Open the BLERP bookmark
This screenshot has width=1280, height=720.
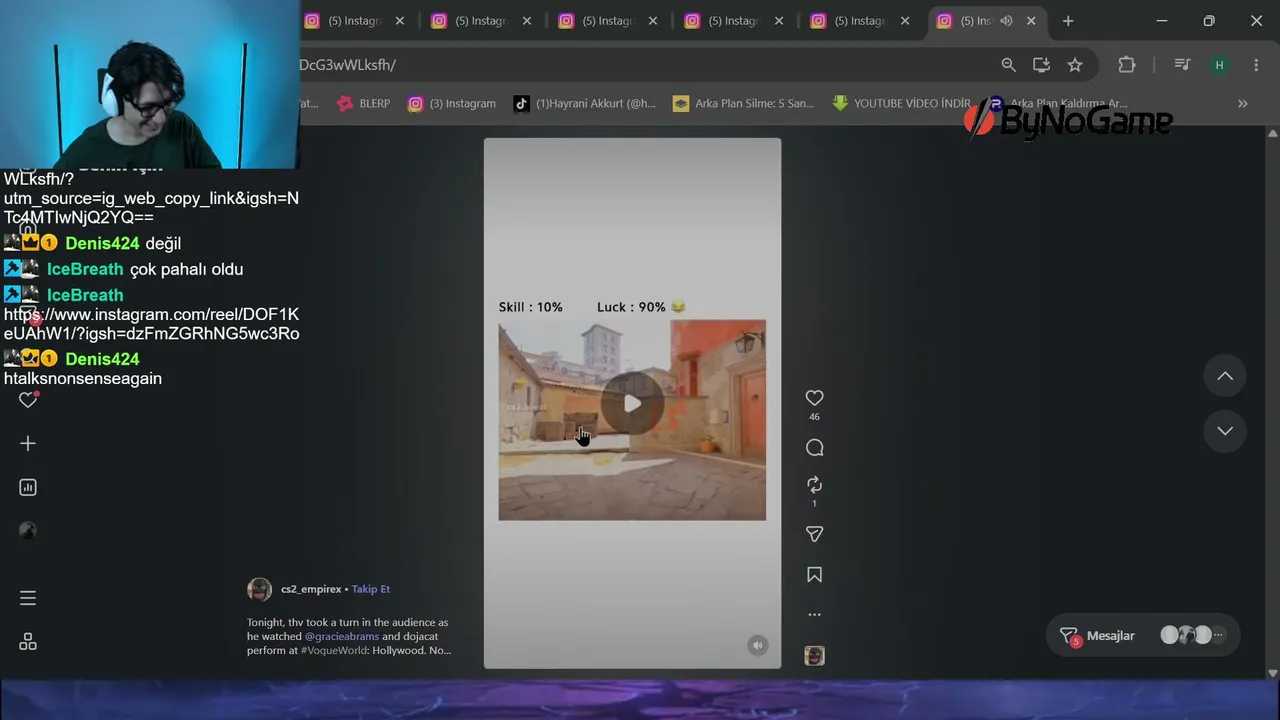point(364,103)
